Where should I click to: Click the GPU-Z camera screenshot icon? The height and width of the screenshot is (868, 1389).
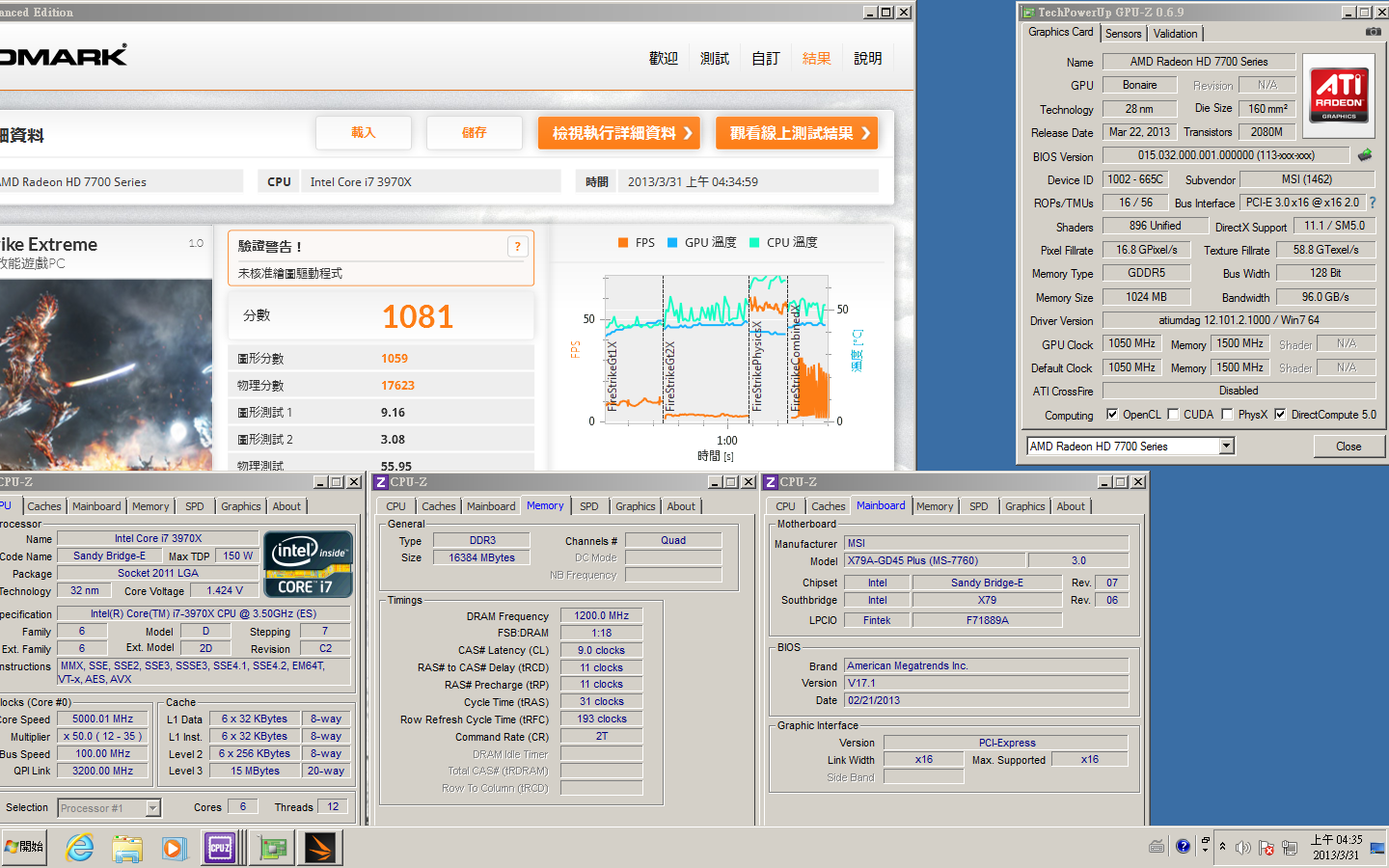tap(1373, 32)
